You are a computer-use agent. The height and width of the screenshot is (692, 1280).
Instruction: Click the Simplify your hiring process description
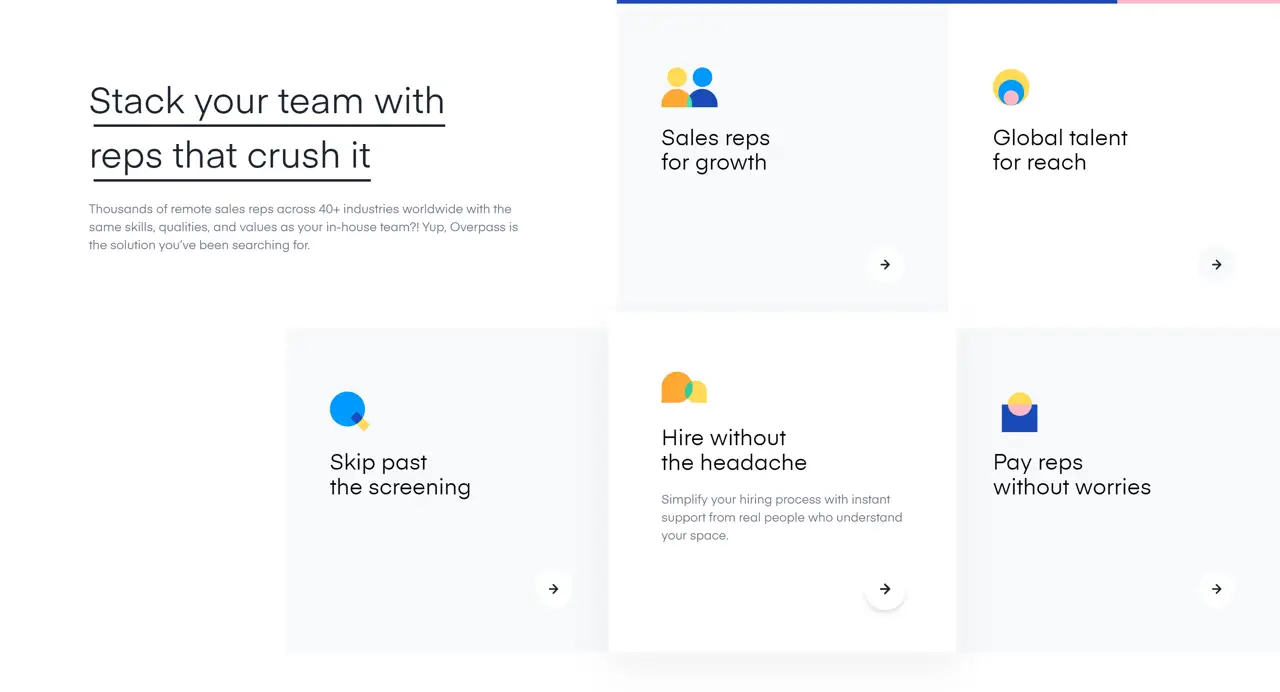(781, 517)
